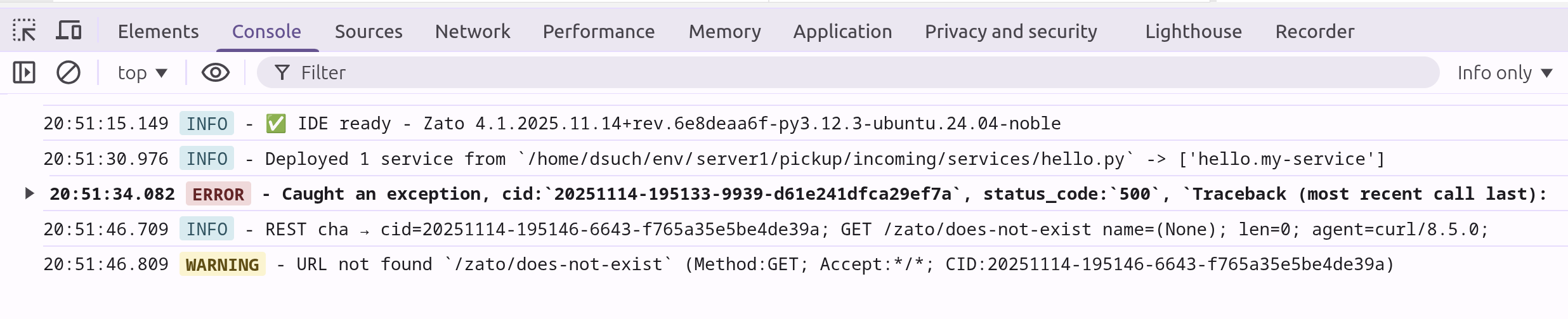The height and width of the screenshot is (319, 1568).
Task: Create live expression with eye icon
Action: [216, 72]
